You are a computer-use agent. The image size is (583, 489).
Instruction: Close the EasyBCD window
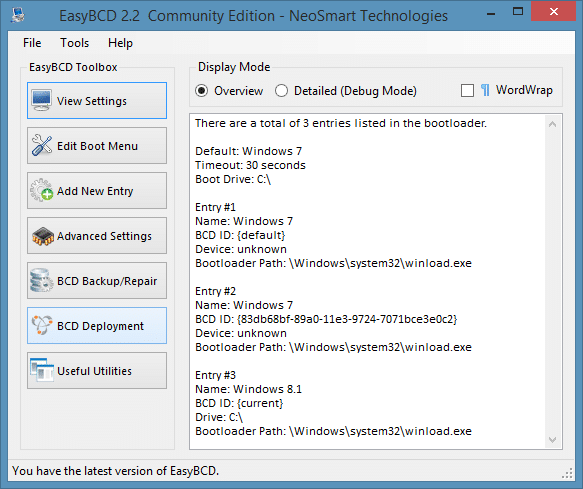[x=554, y=12]
